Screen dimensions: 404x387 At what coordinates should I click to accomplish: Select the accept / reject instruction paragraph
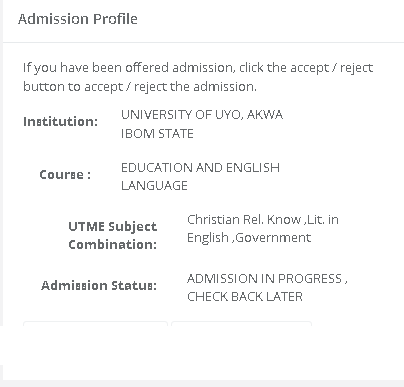(x=198, y=77)
